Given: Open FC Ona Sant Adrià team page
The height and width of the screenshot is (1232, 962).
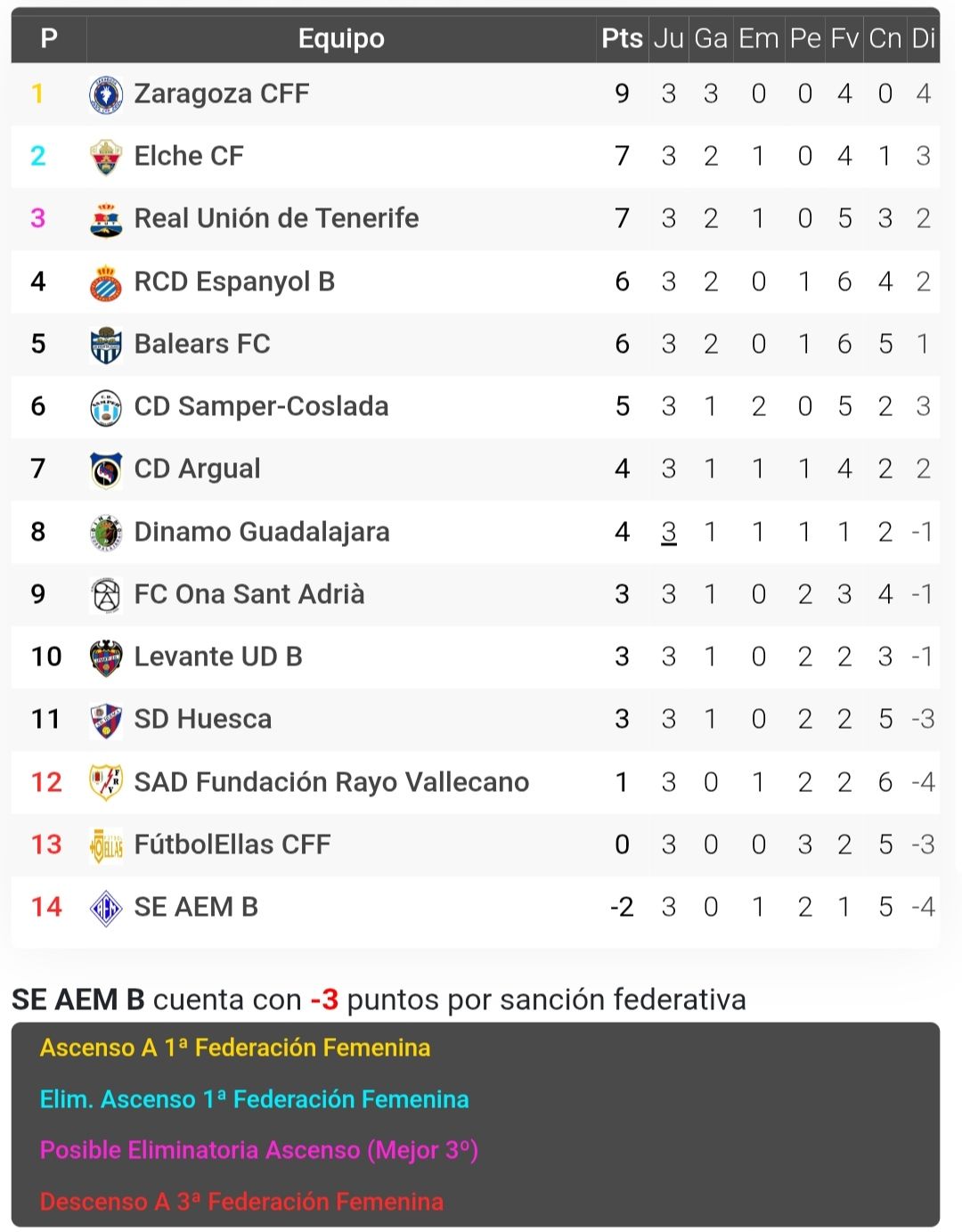Looking at the screenshot, I should (249, 594).
